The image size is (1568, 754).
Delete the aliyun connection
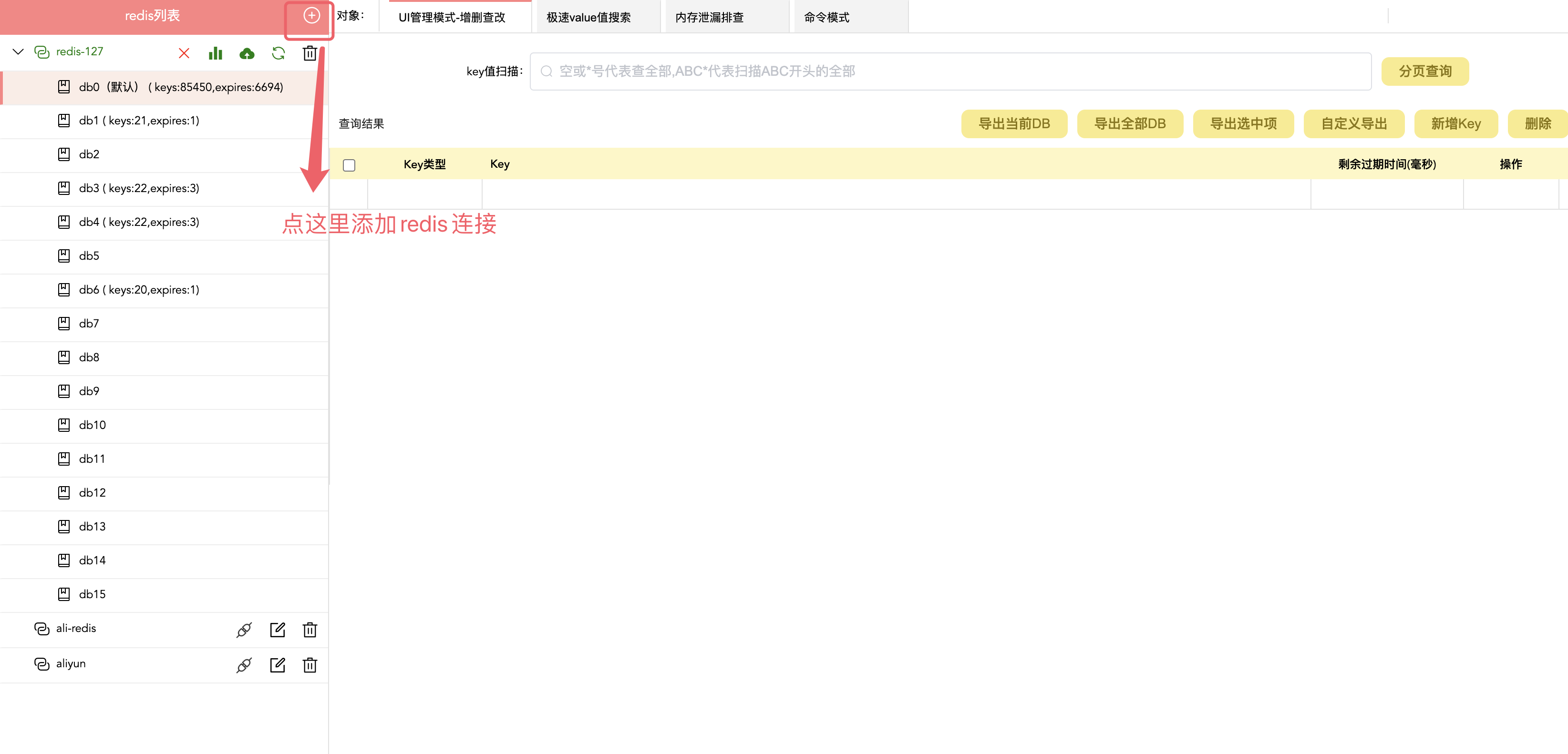[x=309, y=664]
